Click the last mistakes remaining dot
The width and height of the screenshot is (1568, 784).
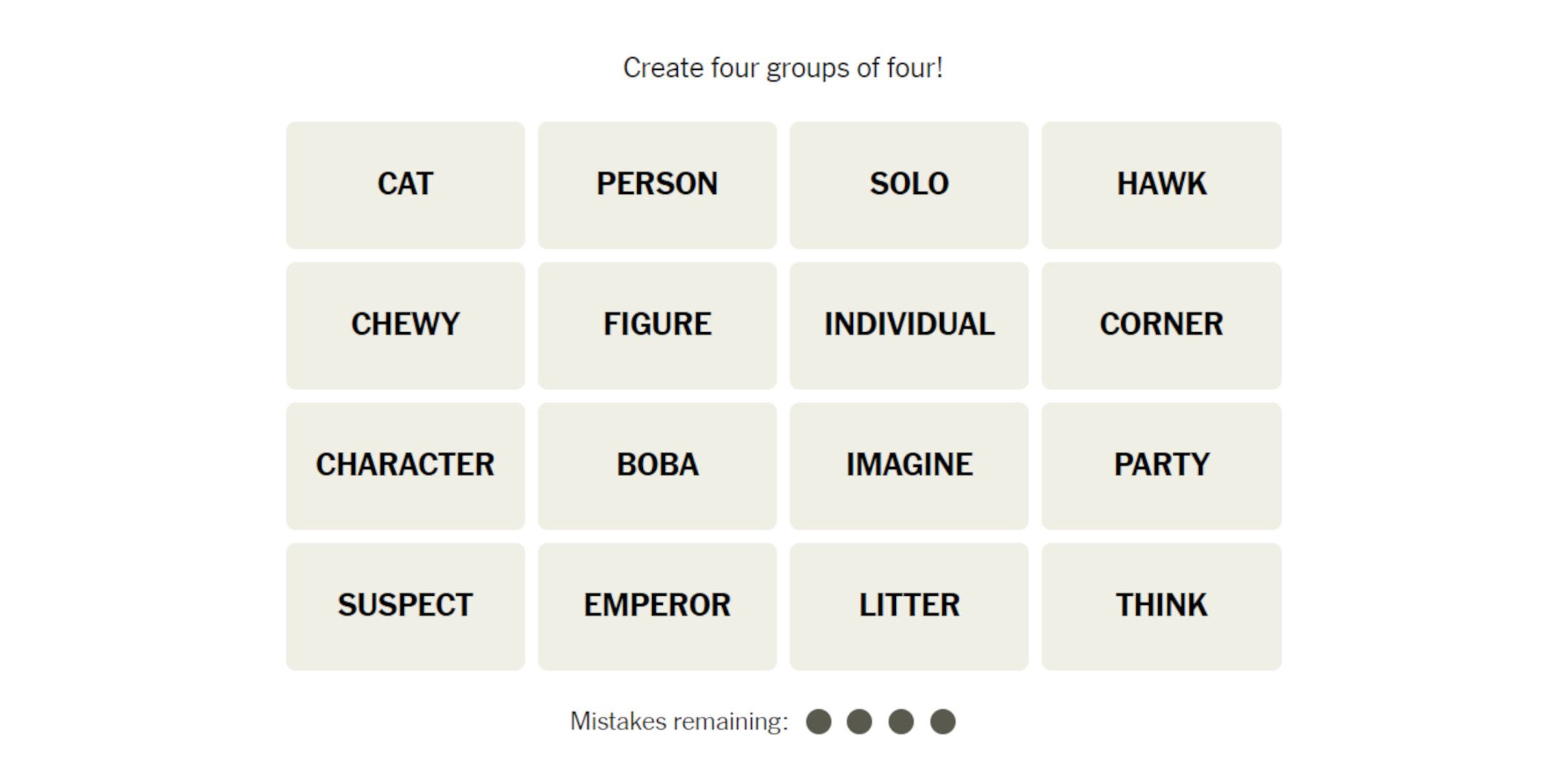[942, 721]
